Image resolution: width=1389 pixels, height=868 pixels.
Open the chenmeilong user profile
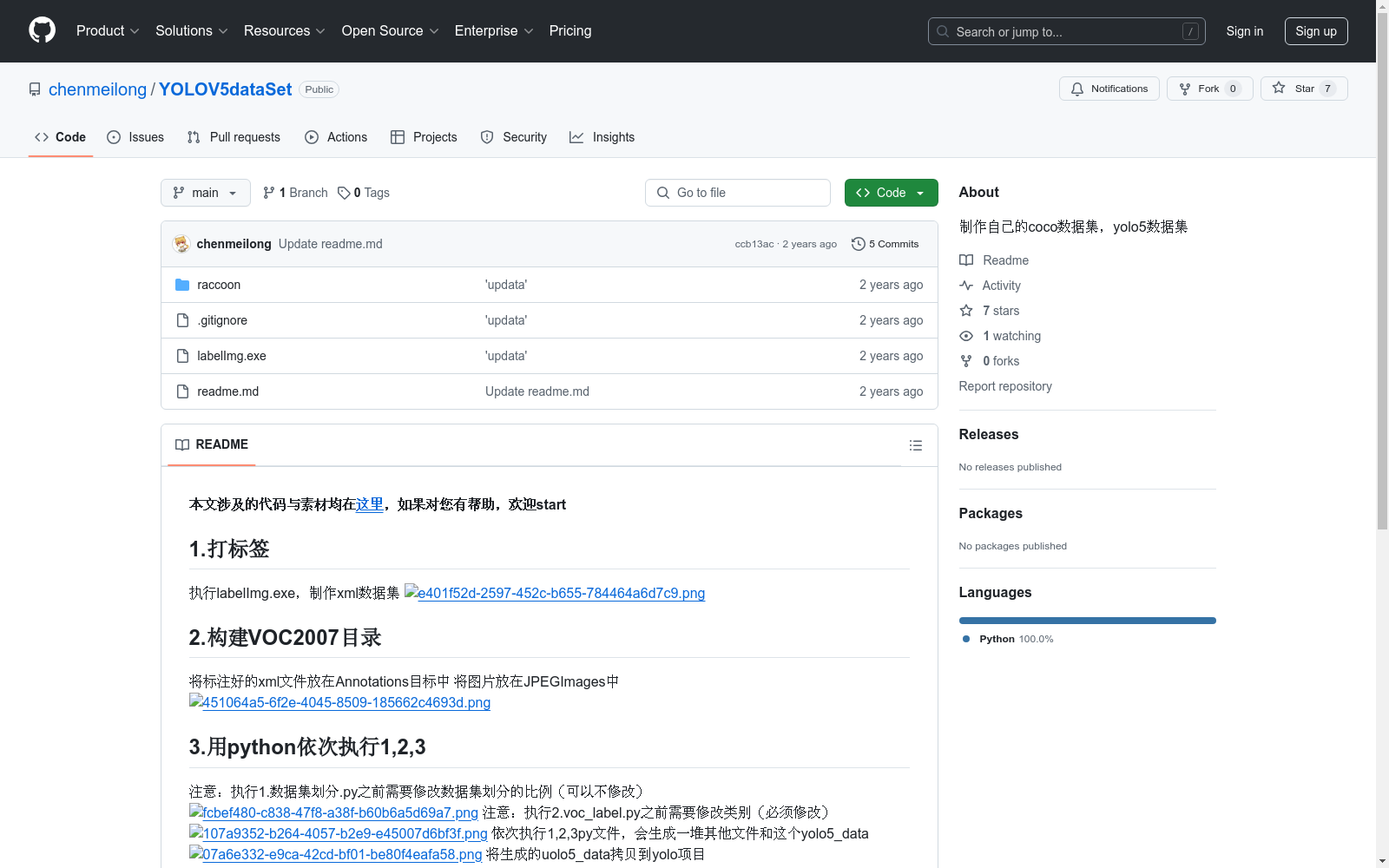(x=97, y=89)
